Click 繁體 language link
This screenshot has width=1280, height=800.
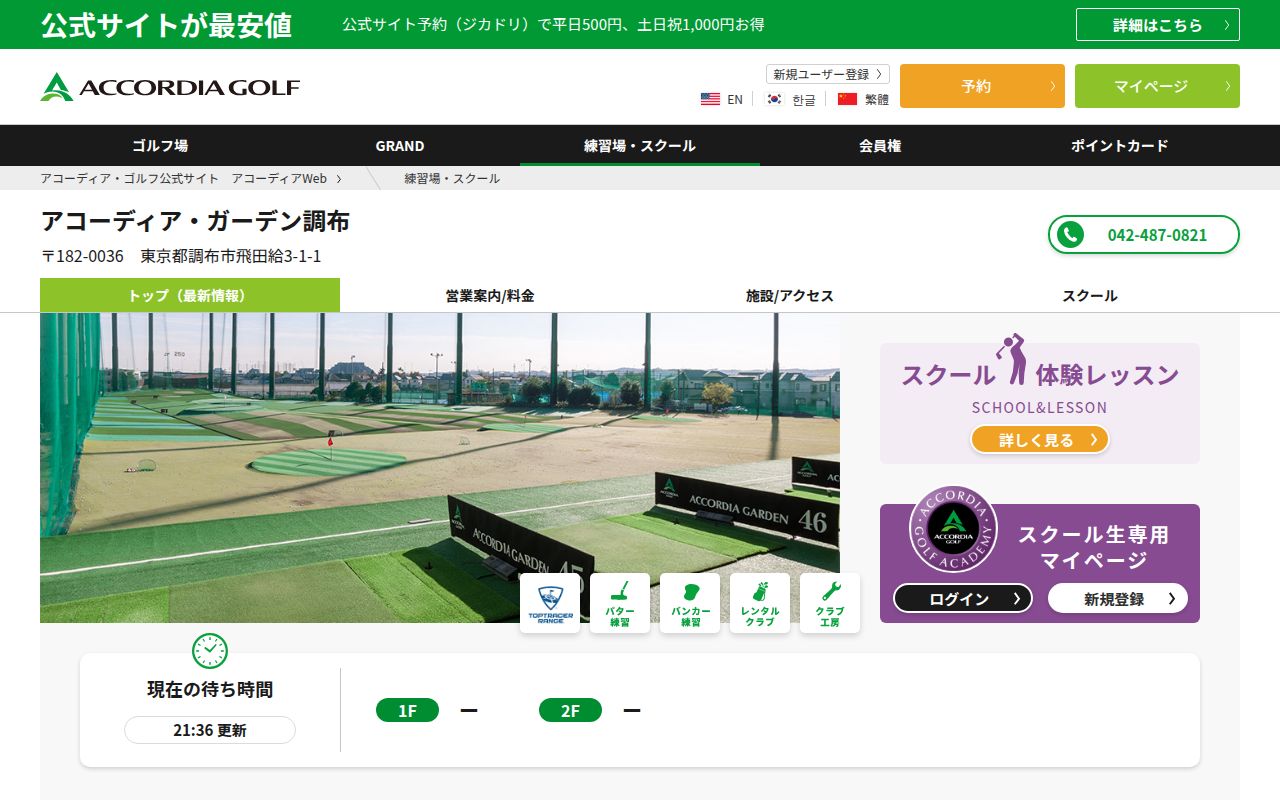coord(877,99)
